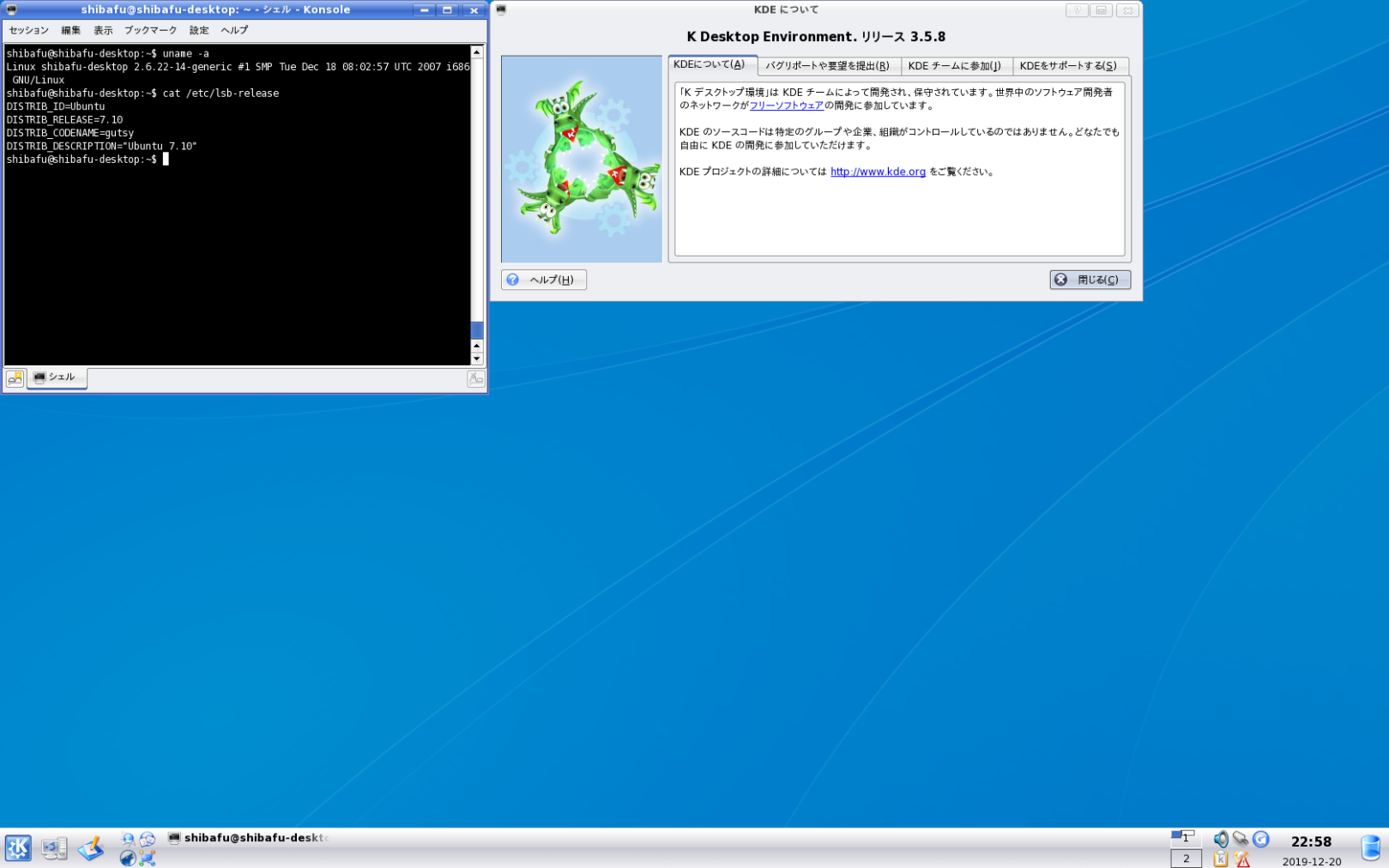Screen dimensions: 1389x868
Task: Open the volume mixer speaker icon
Action: pos(1220,840)
